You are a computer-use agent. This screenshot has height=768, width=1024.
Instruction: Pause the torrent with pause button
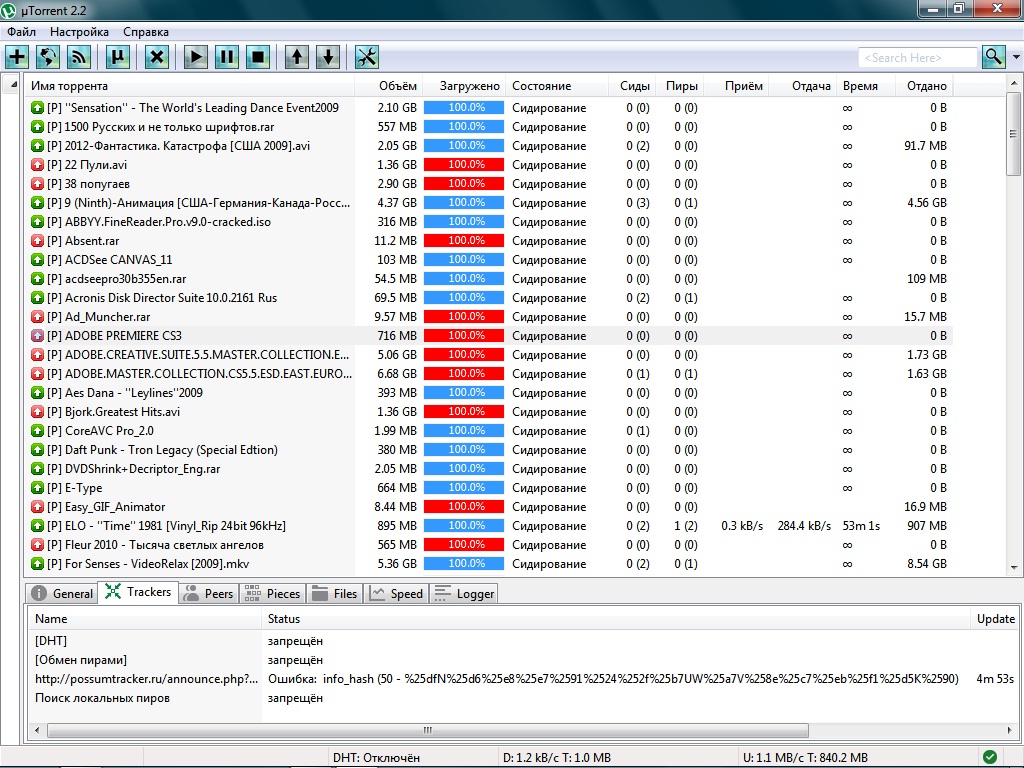227,57
